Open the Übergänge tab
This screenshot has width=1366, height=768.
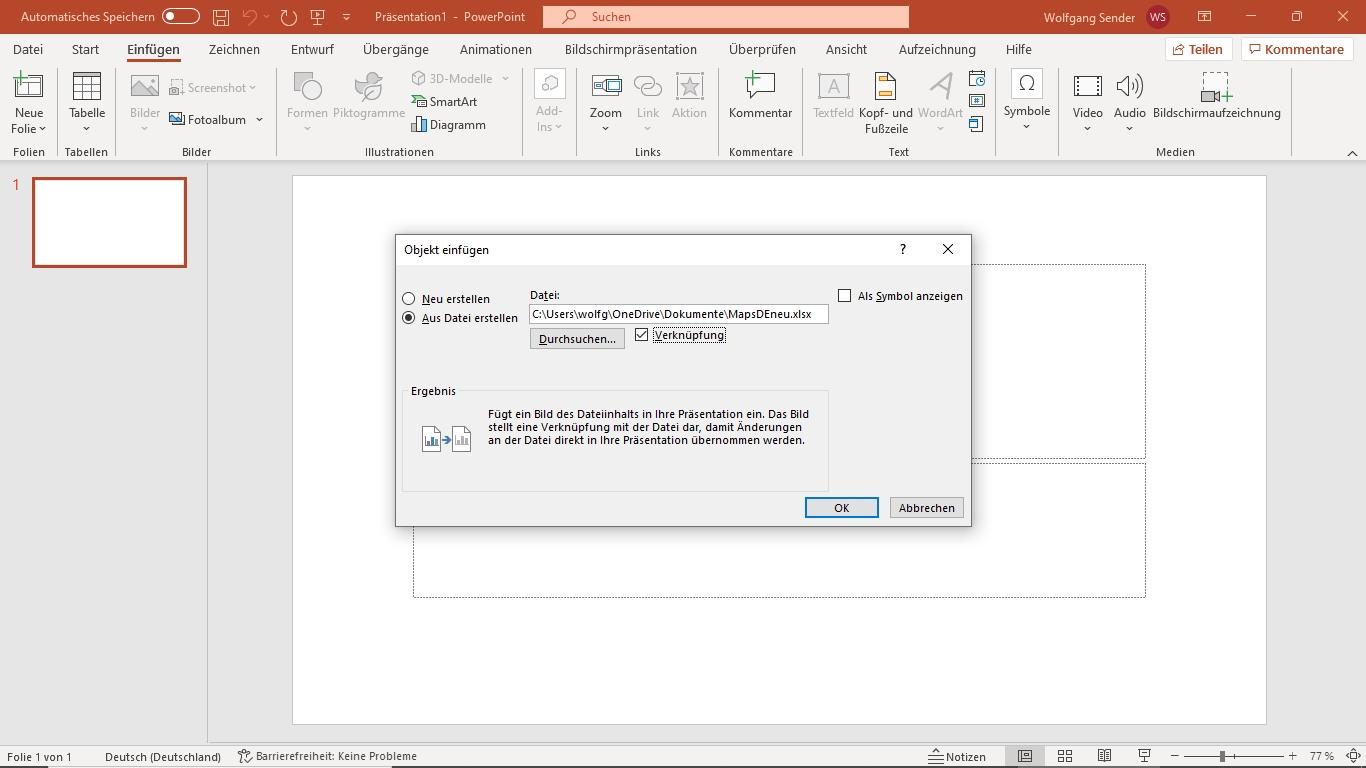[x=396, y=49]
